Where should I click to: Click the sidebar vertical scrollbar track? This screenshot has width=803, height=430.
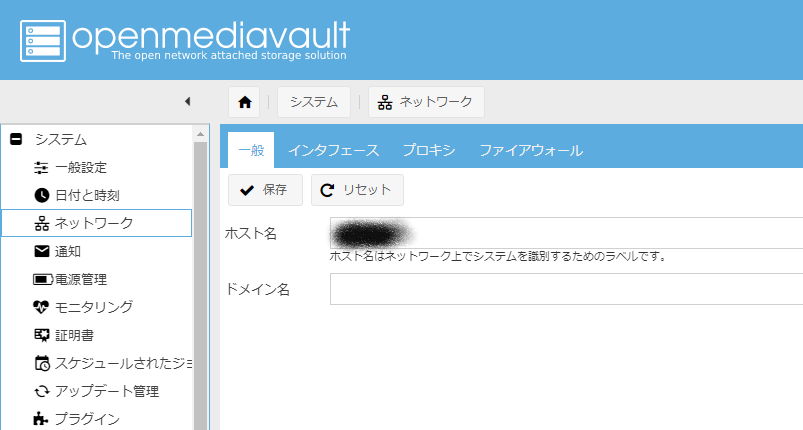click(200, 286)
